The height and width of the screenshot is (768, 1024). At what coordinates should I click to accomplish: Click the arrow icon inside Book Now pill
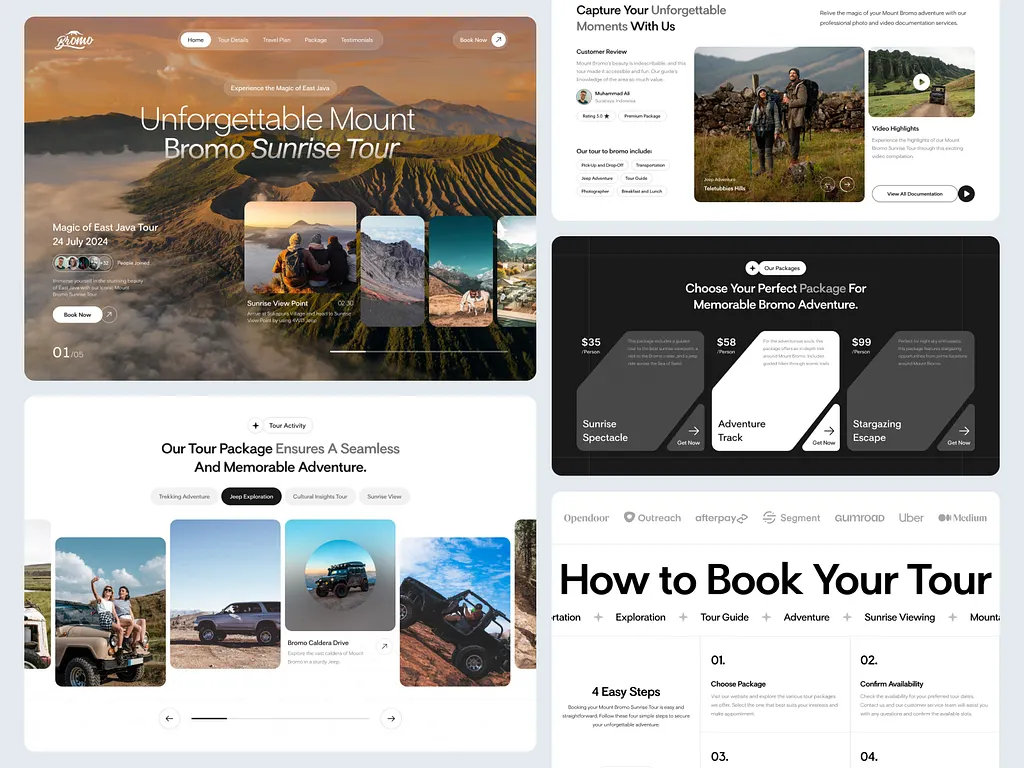(496, 40)
